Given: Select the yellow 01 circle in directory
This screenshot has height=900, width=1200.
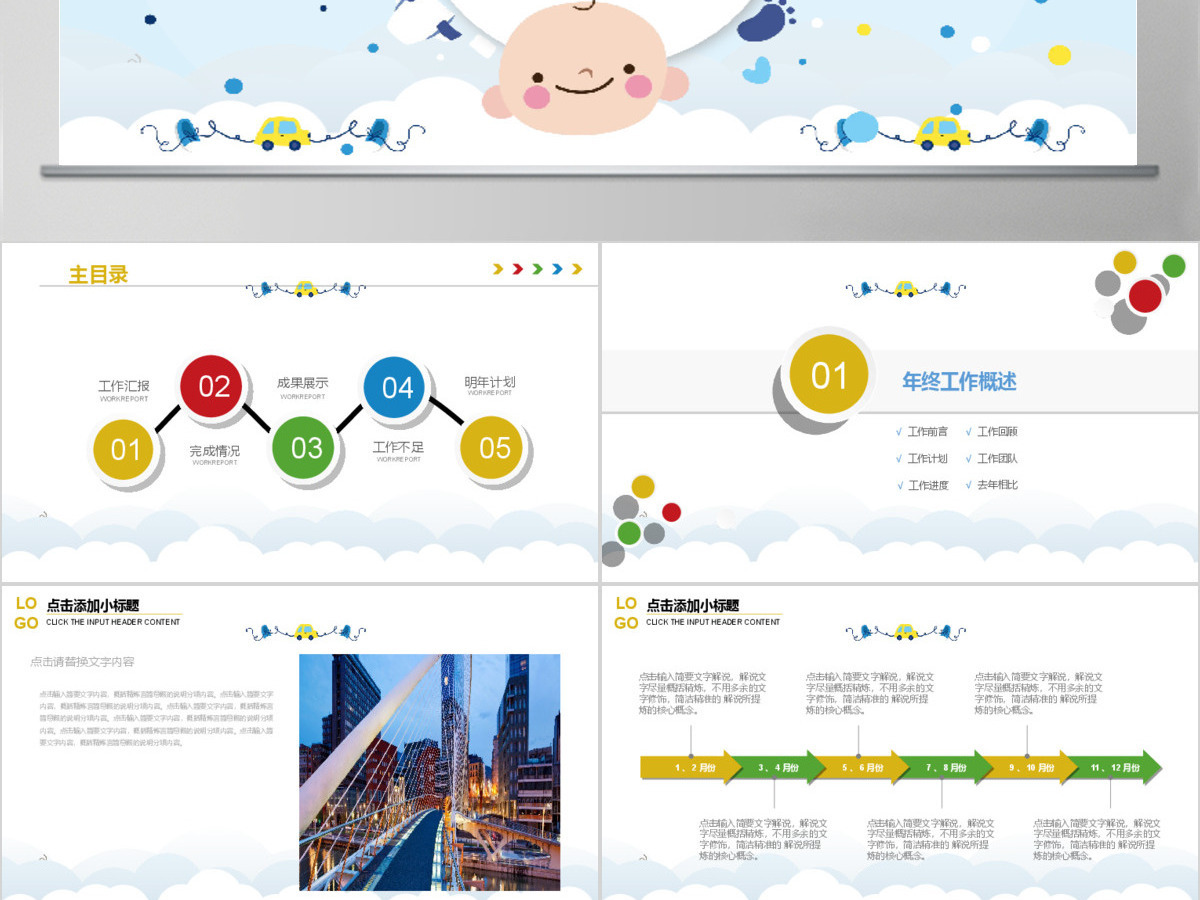Looking at the screenshot, I should 125,450.
